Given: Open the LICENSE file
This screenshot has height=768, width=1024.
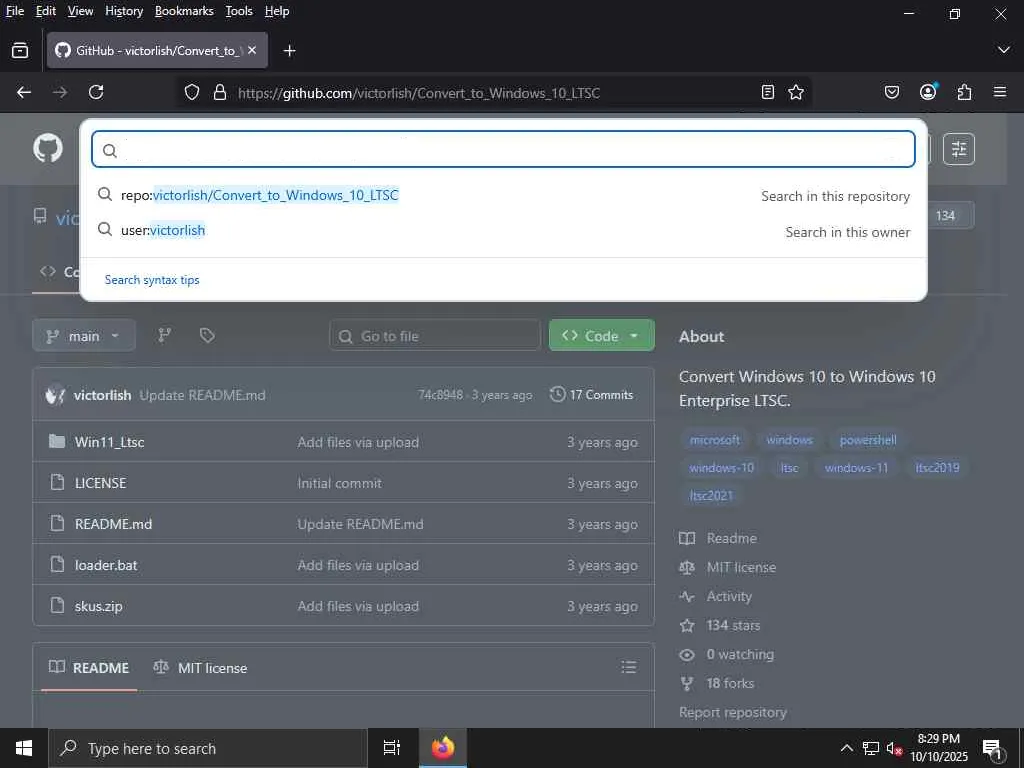Looking at the screenshot, I should (x=101, y=483).
